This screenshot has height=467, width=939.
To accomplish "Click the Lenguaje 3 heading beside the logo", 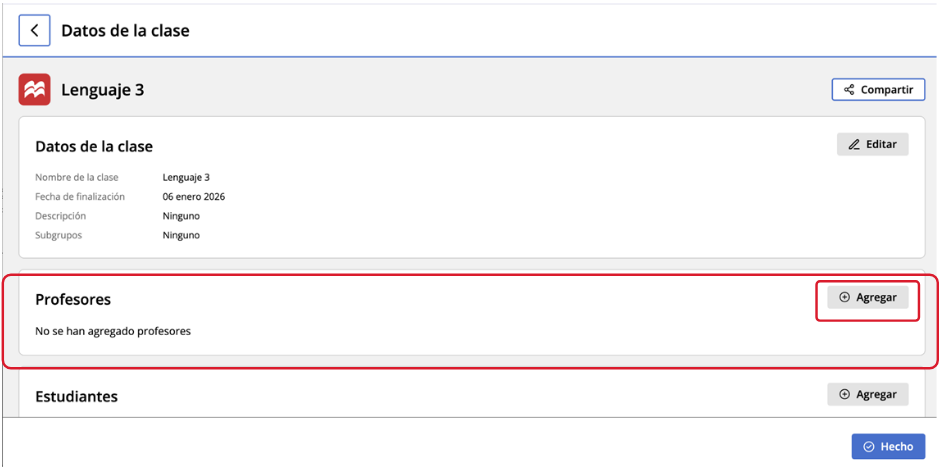I will [103, 90].
